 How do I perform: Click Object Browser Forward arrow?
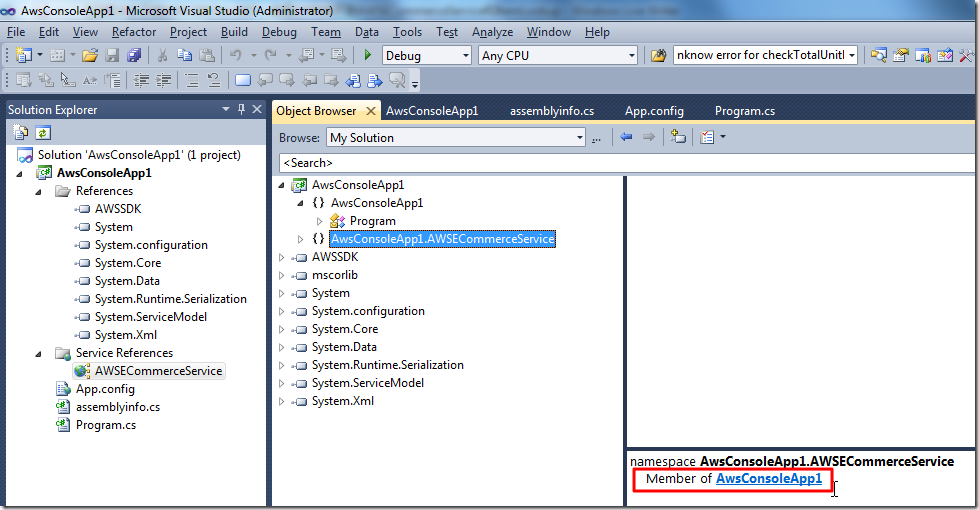[x=649, y=137]
